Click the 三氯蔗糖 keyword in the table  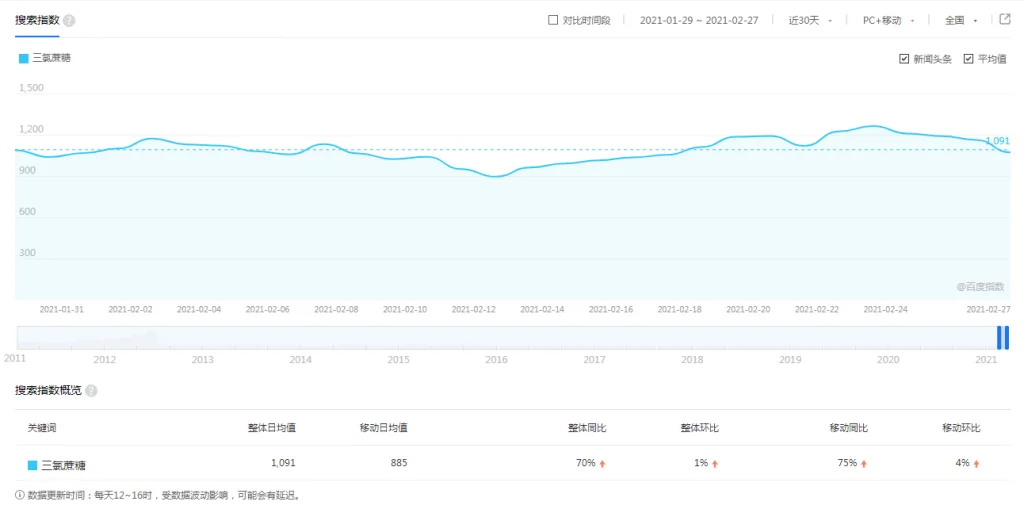point(63,465)
